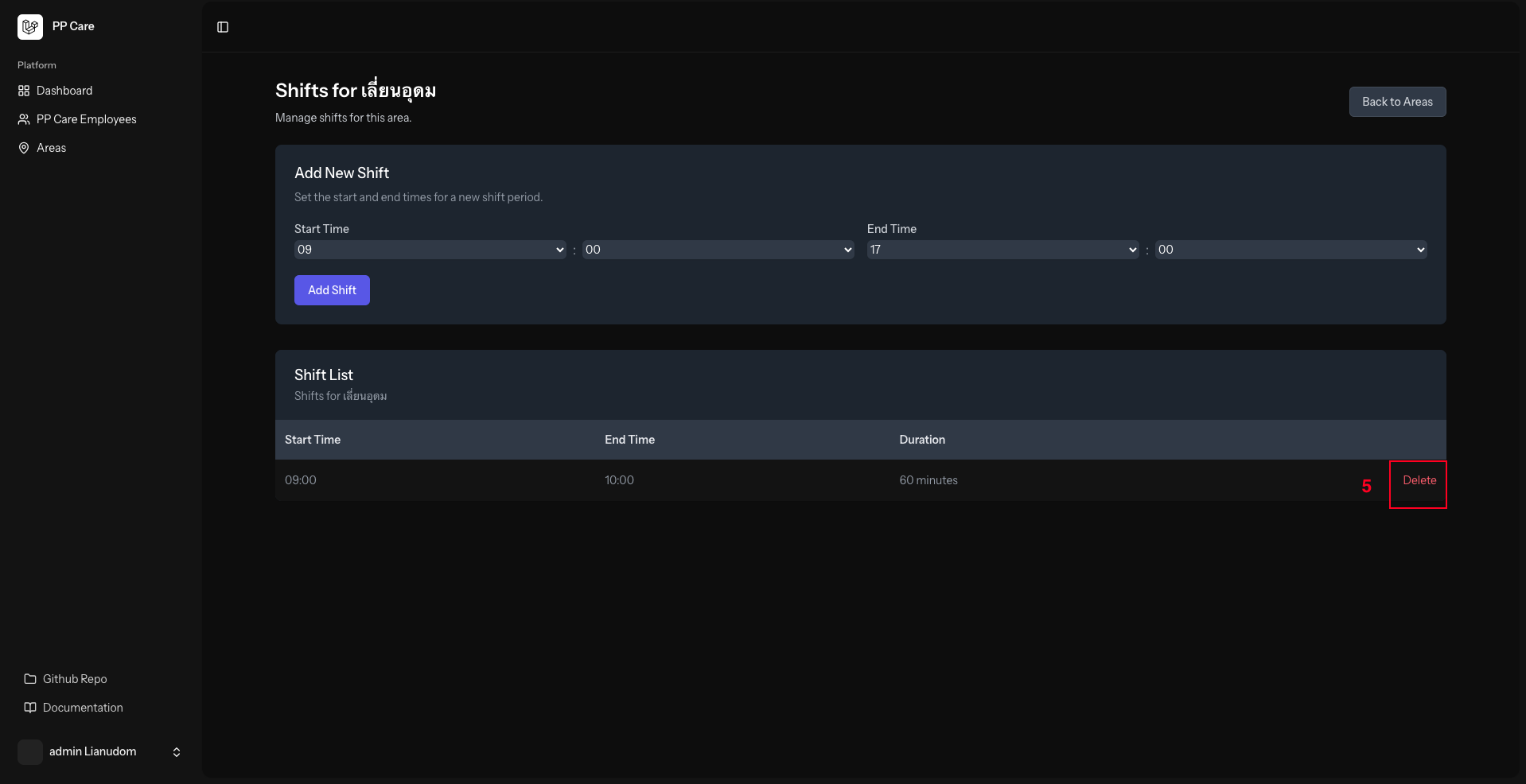The height and width of the screenshot is (784, 1526).
Task: Click the Add New Shift heading
Action: [x=341, y=173]
